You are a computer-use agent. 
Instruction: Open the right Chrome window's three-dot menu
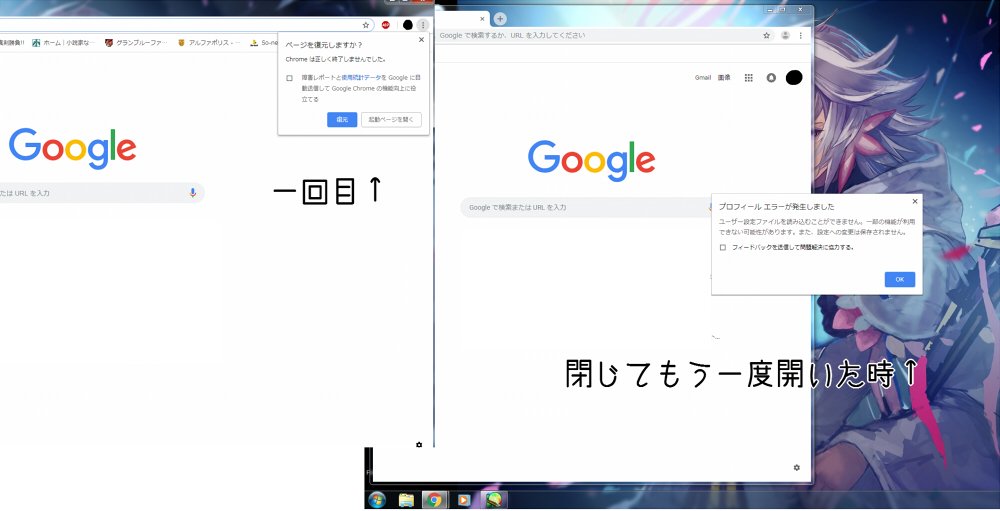tap(800, 36)
